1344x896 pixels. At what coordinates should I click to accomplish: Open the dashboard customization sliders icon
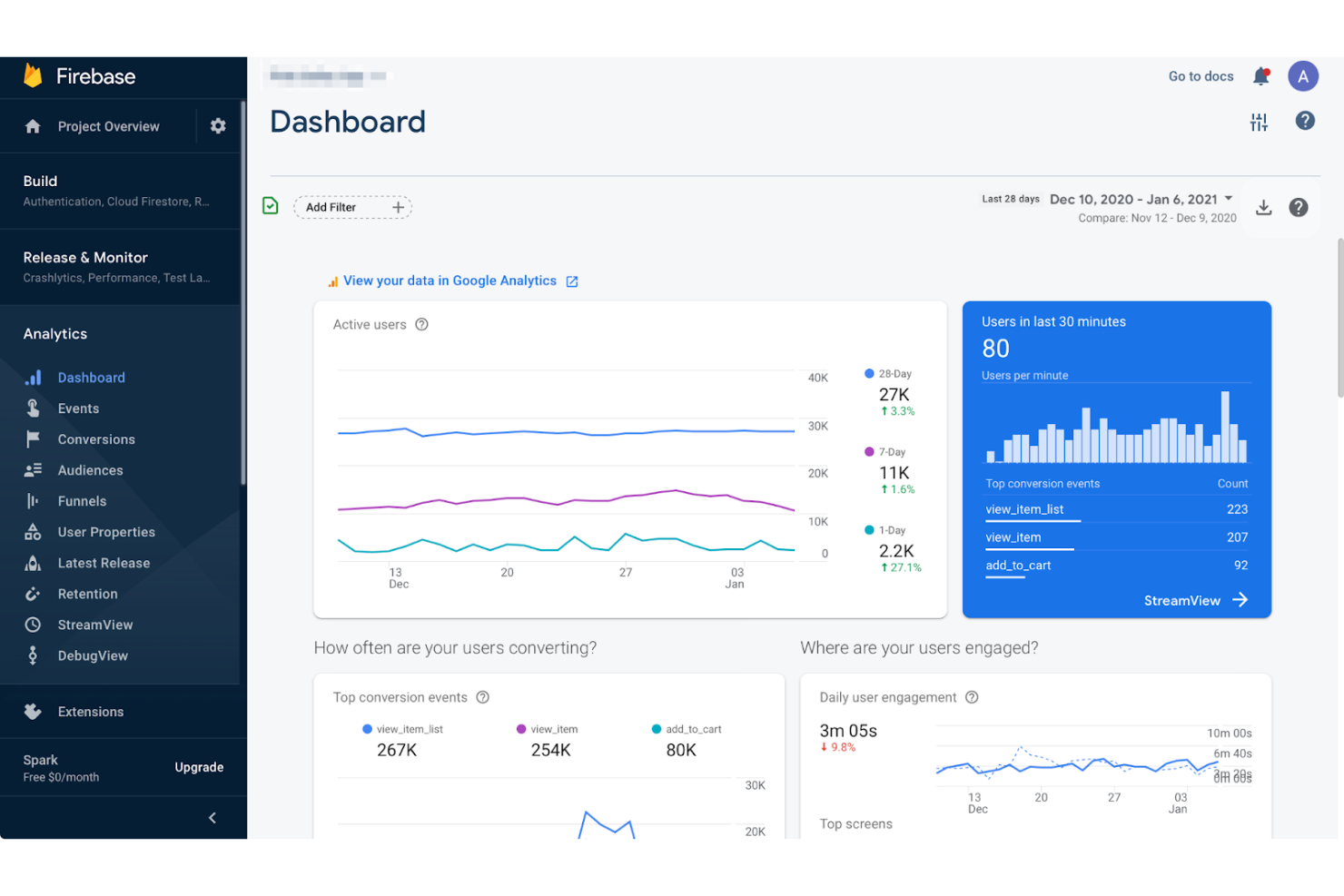click(1259, 121)
